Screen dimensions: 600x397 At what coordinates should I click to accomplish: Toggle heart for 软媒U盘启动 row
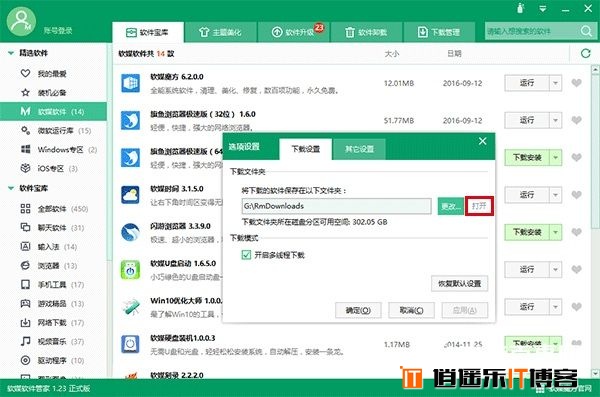577,270
